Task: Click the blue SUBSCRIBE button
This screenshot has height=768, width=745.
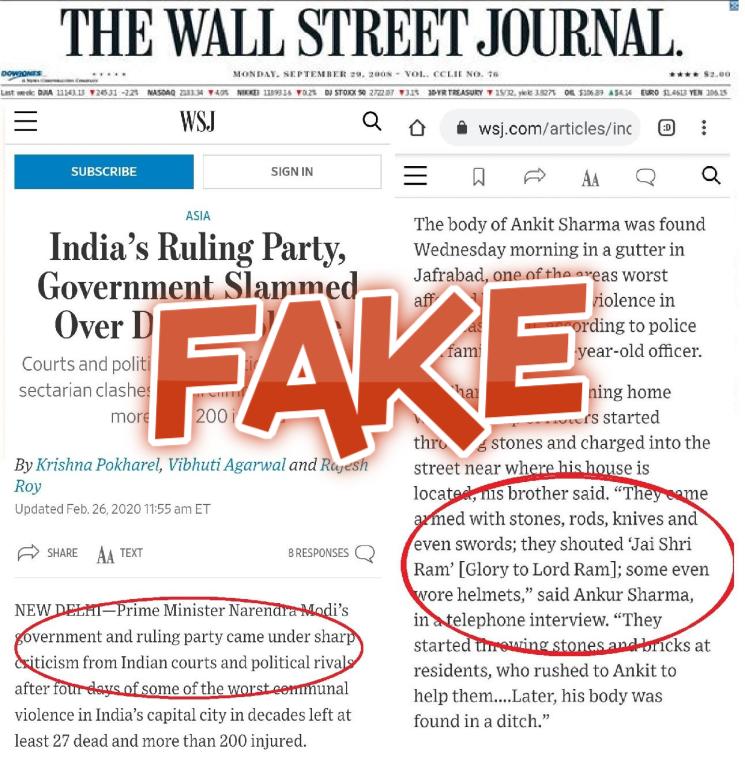Action: (x=104, y=171)
